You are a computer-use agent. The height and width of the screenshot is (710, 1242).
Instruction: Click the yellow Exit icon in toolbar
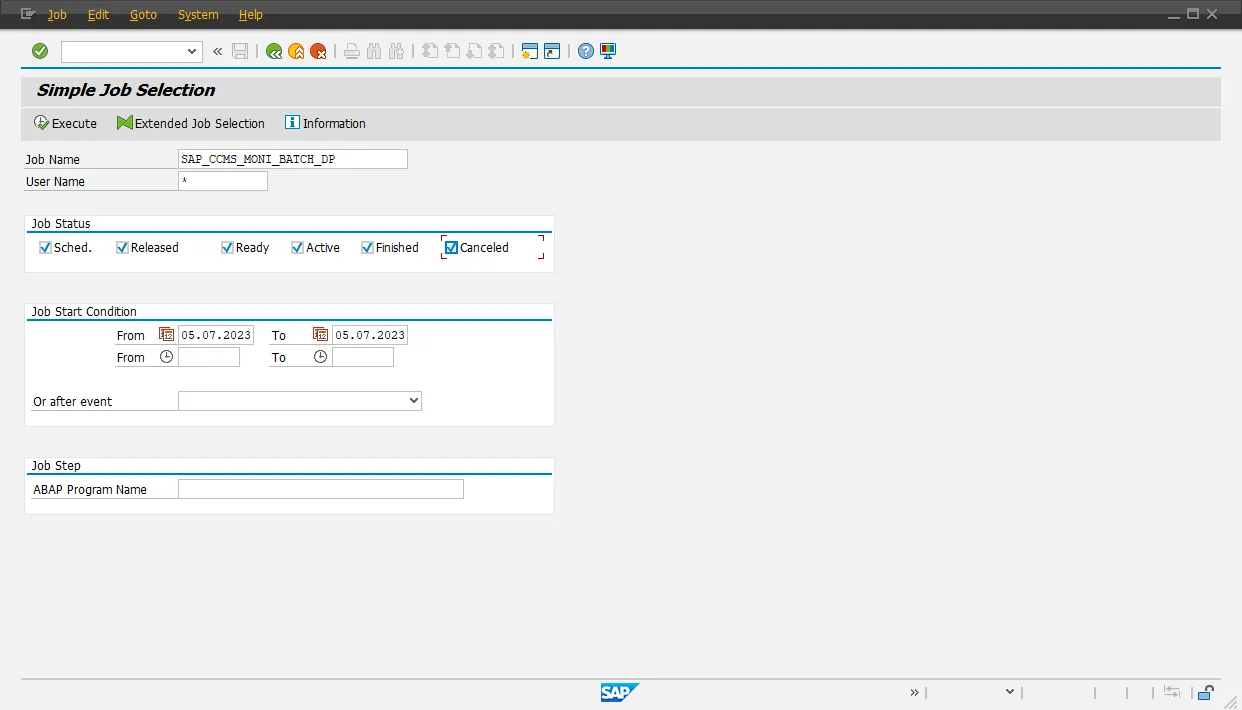coord(296,51)
